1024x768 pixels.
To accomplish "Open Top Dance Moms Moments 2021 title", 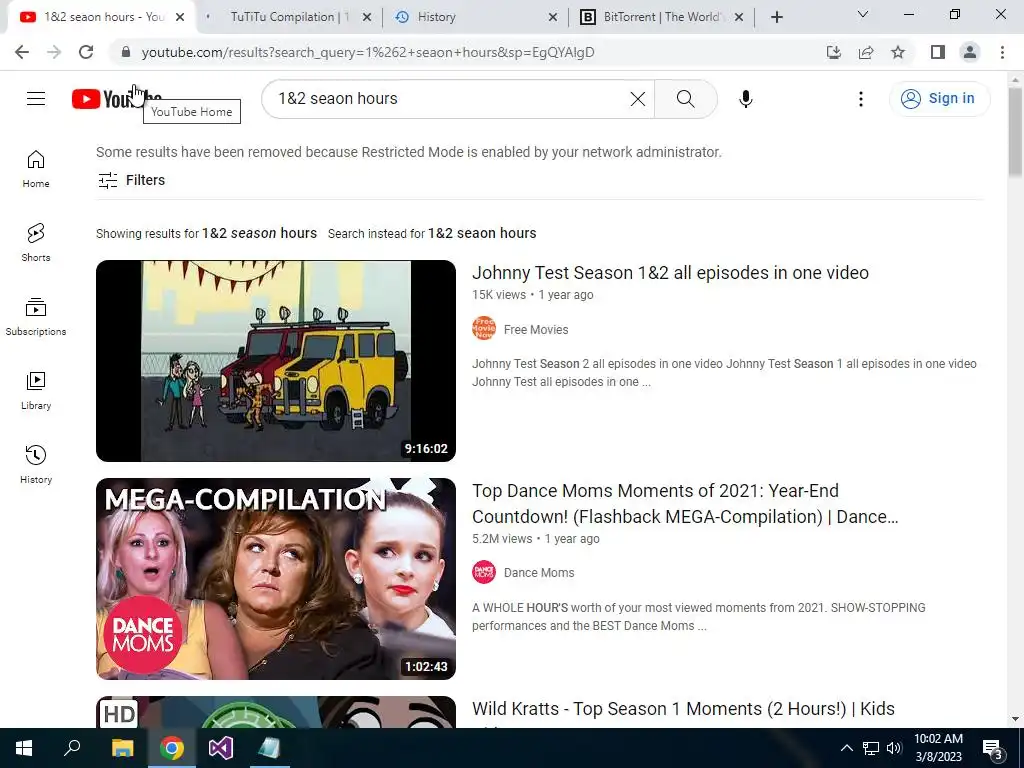I will [x=685, y=504].
